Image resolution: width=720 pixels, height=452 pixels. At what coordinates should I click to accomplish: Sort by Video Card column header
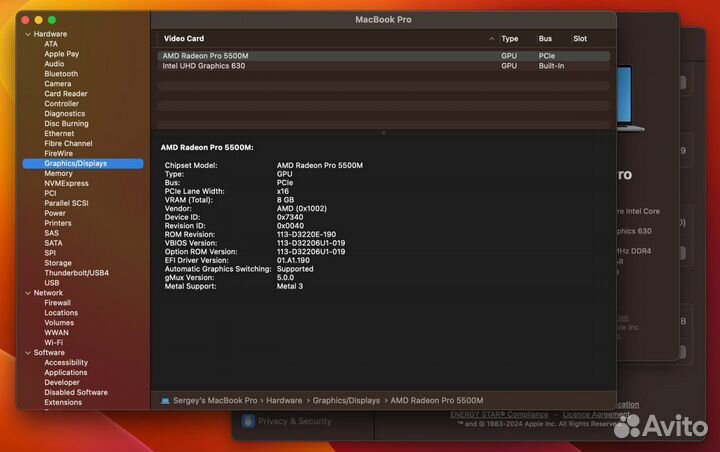184,39
